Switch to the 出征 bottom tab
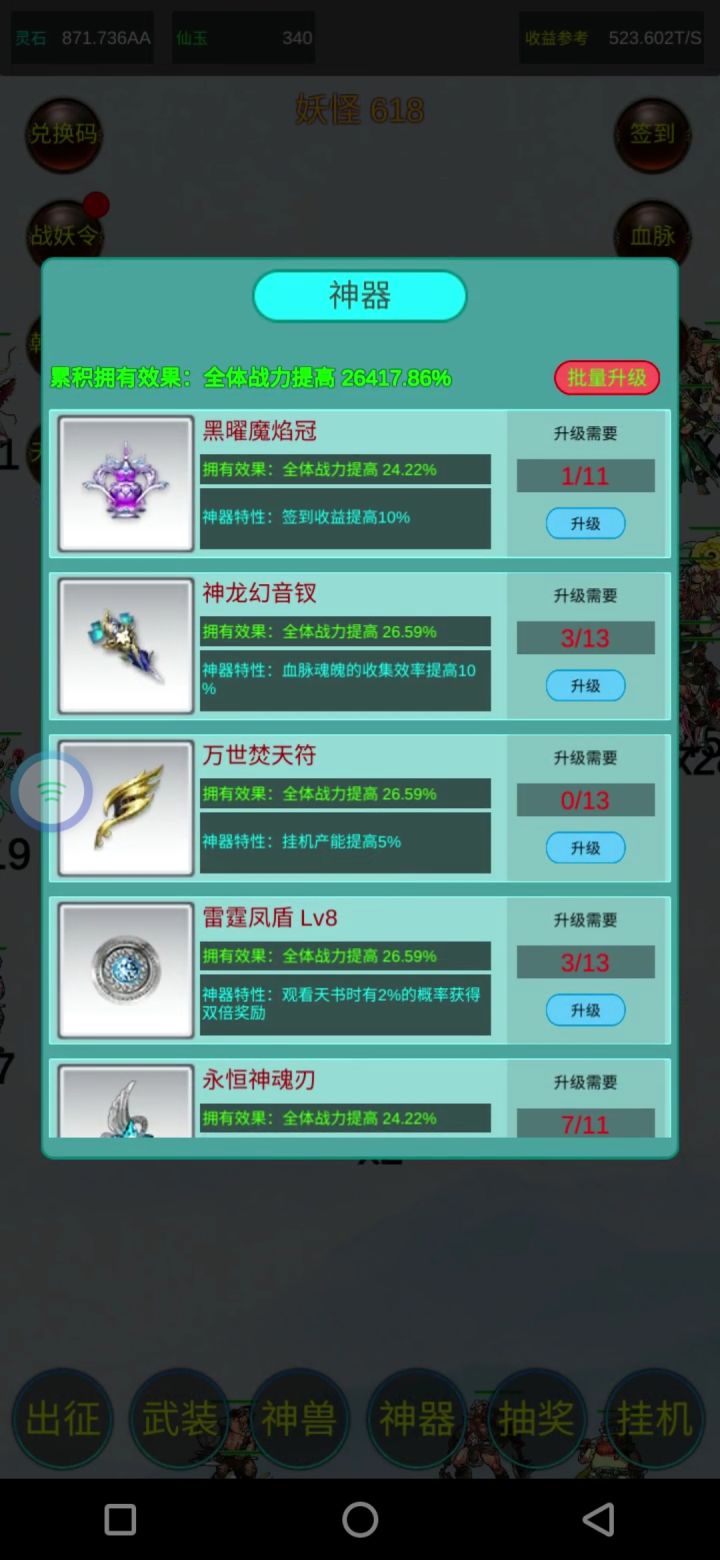The width and height of the screenshot is (720, 1560). [x=62, y=1418]
